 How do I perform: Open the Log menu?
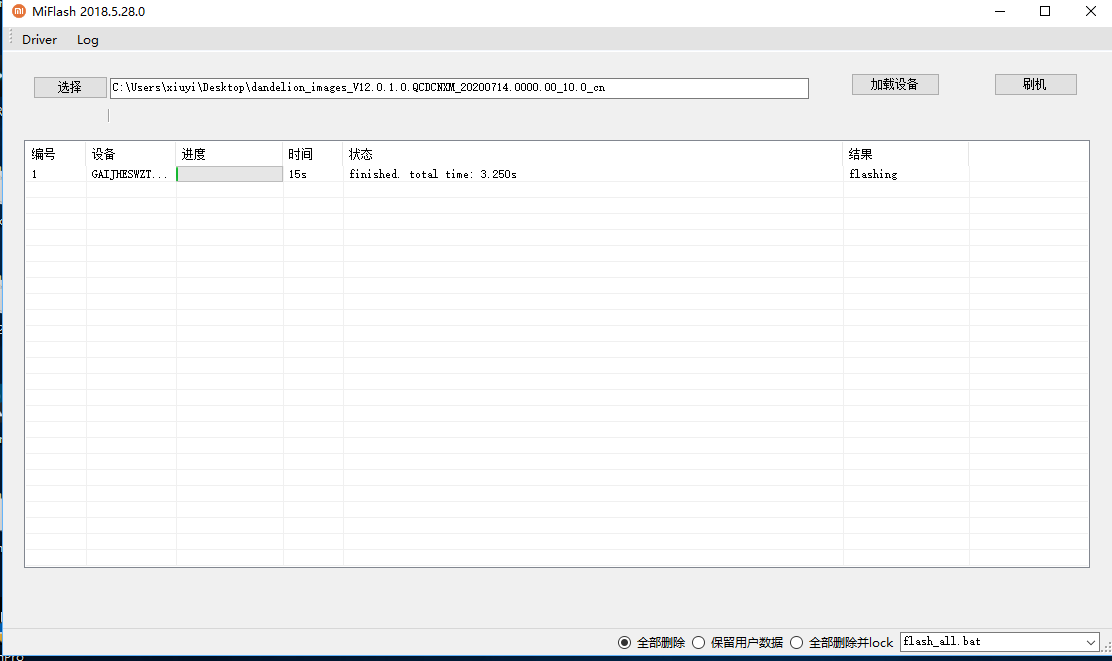pyautogui.click(x=88, y=40)
